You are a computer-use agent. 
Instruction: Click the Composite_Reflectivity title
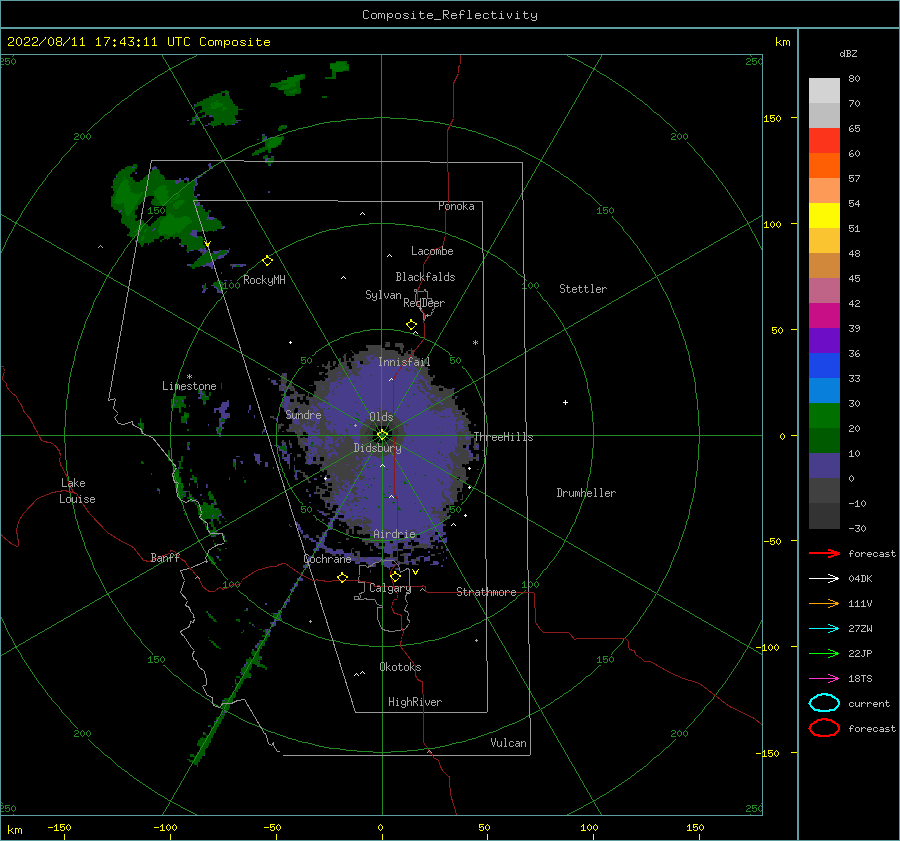pyautogui.click(x=450, y=15)
